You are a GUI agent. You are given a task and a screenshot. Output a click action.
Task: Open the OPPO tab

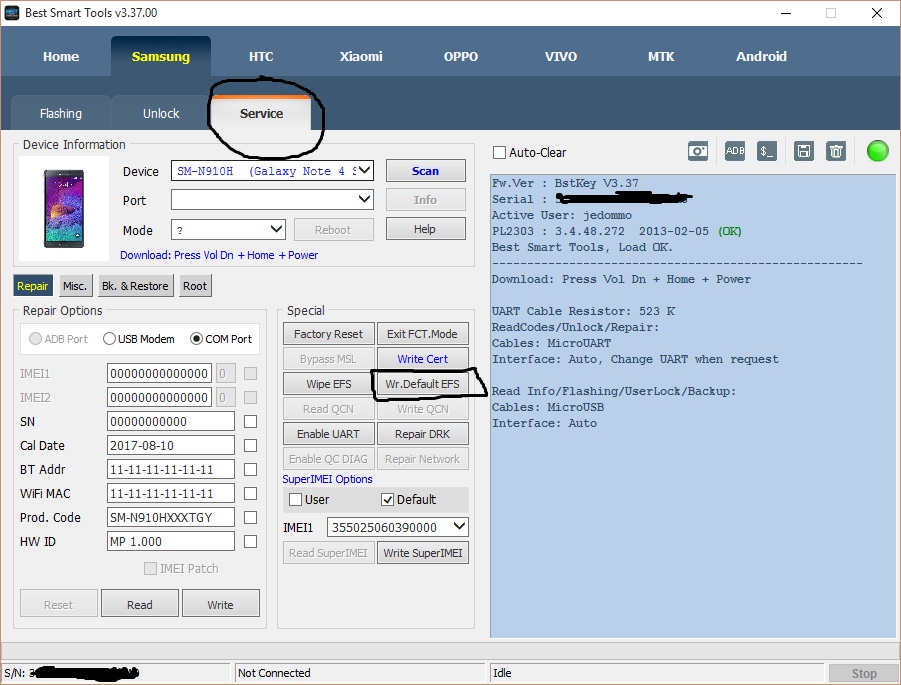pyautogui.click(x=461, y=56)
